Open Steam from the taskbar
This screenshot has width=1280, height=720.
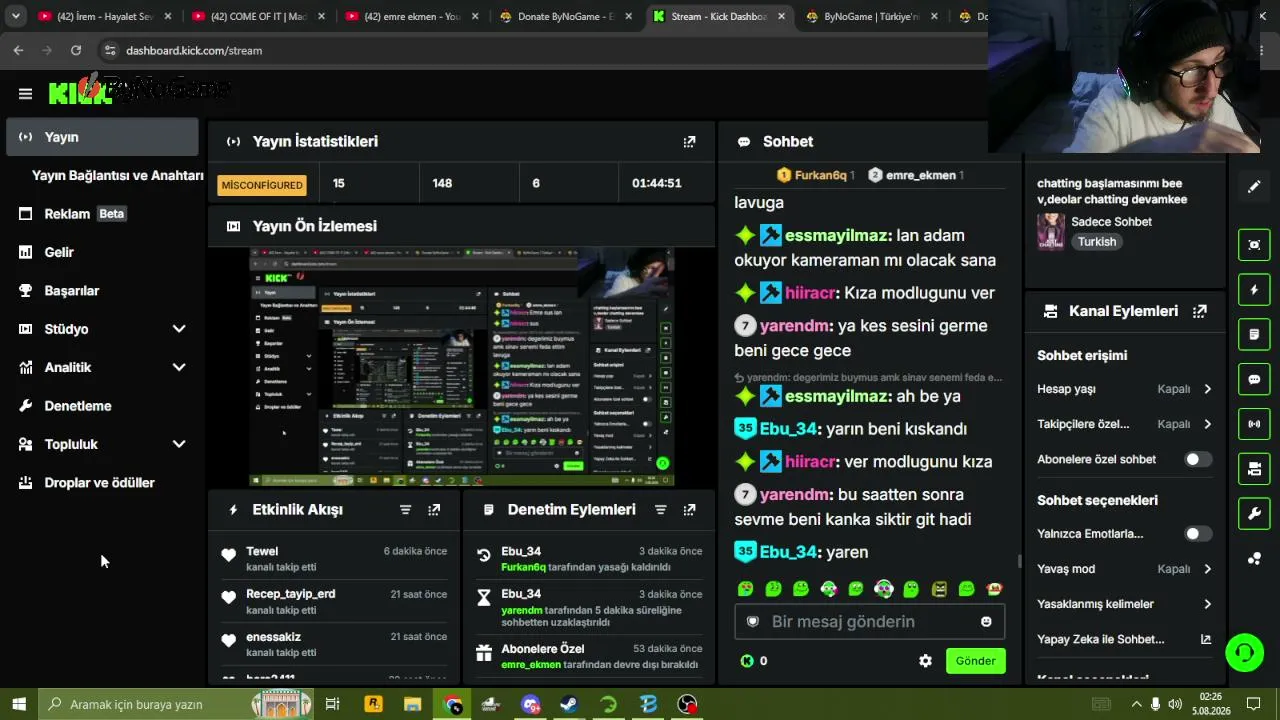point(568,704)
